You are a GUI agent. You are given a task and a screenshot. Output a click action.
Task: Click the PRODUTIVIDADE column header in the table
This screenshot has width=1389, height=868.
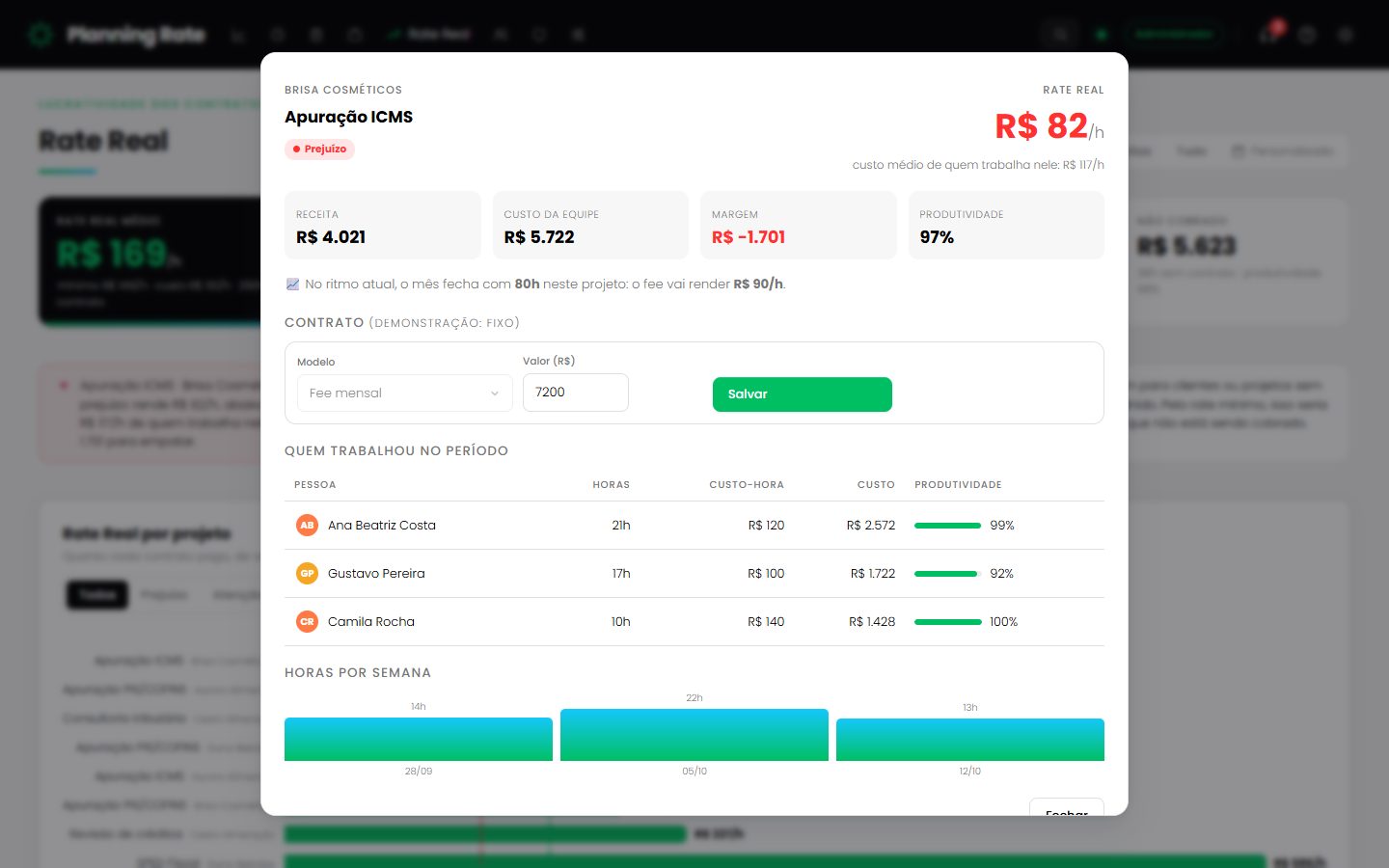958,485
